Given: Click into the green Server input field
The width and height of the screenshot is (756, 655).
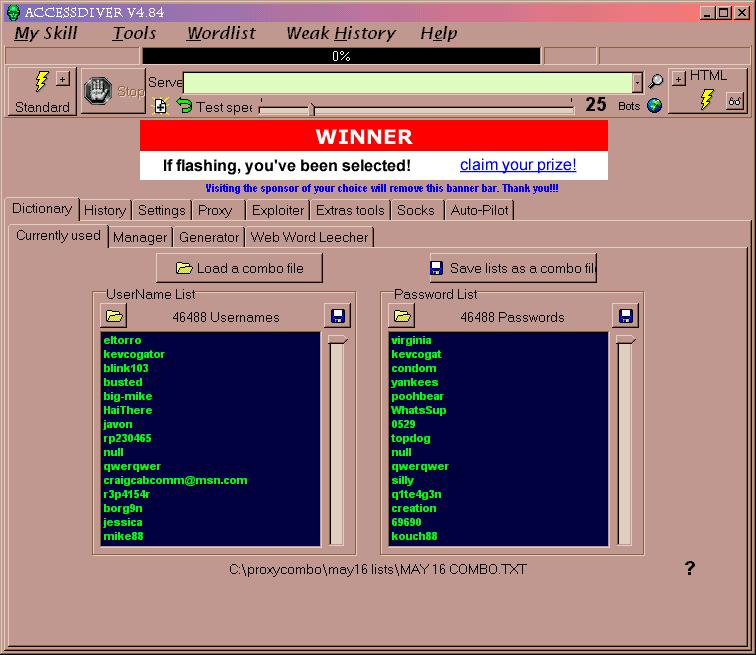Looking at the screenshot, I should coord(408,82).
